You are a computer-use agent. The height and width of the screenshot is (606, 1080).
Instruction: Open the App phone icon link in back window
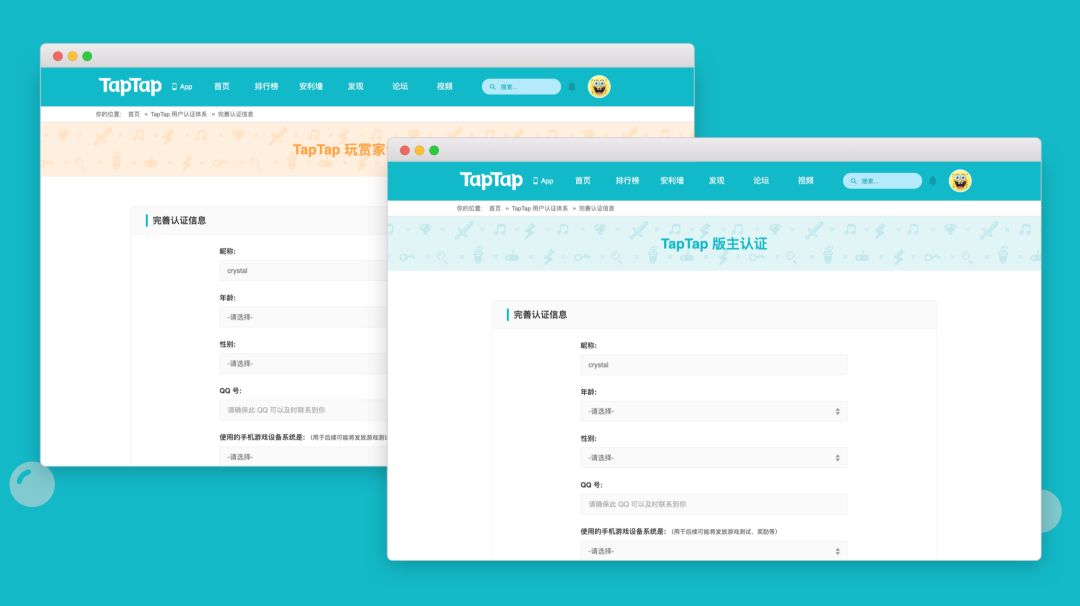click(182, 87)
